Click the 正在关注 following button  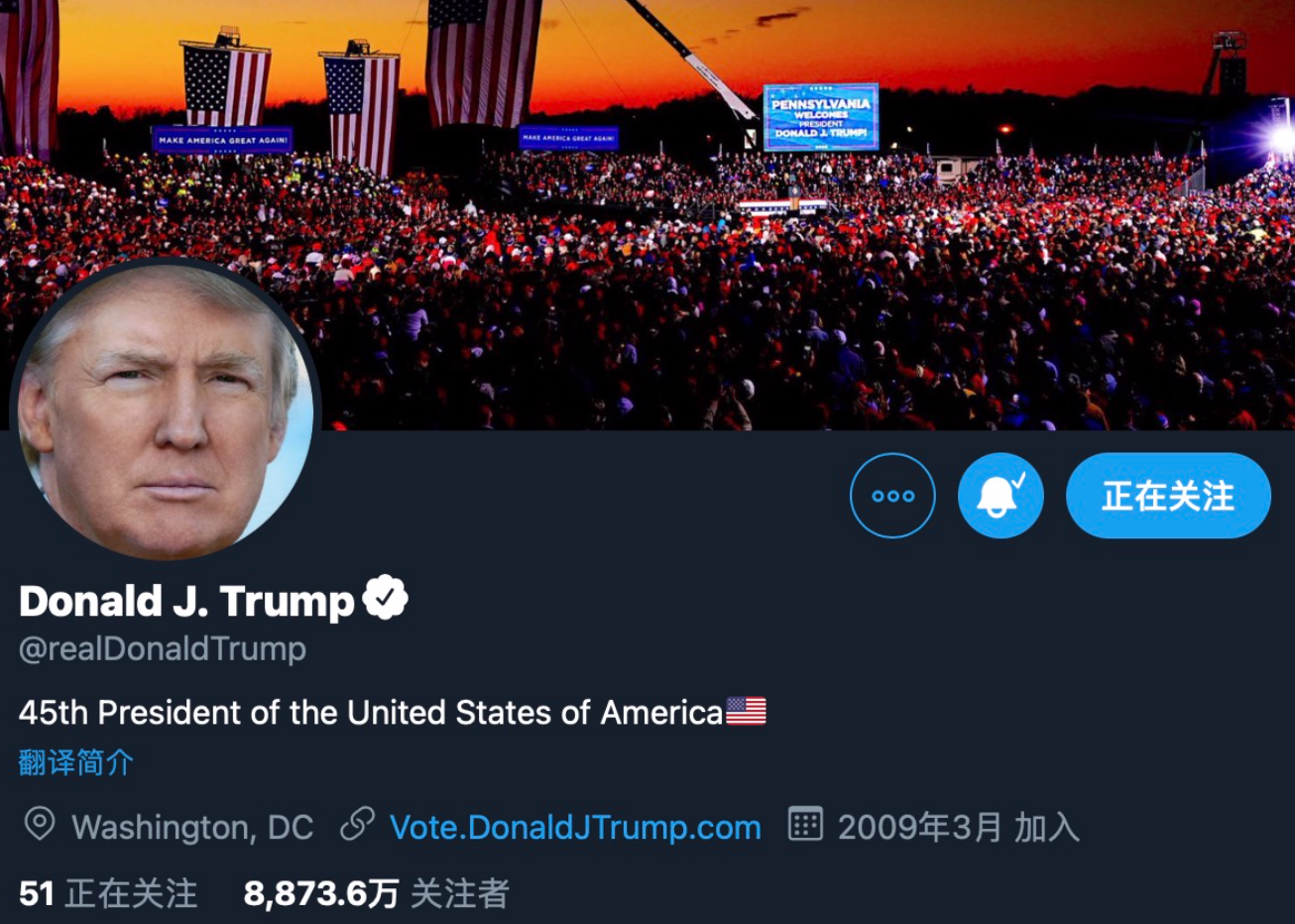(1168, 496)
